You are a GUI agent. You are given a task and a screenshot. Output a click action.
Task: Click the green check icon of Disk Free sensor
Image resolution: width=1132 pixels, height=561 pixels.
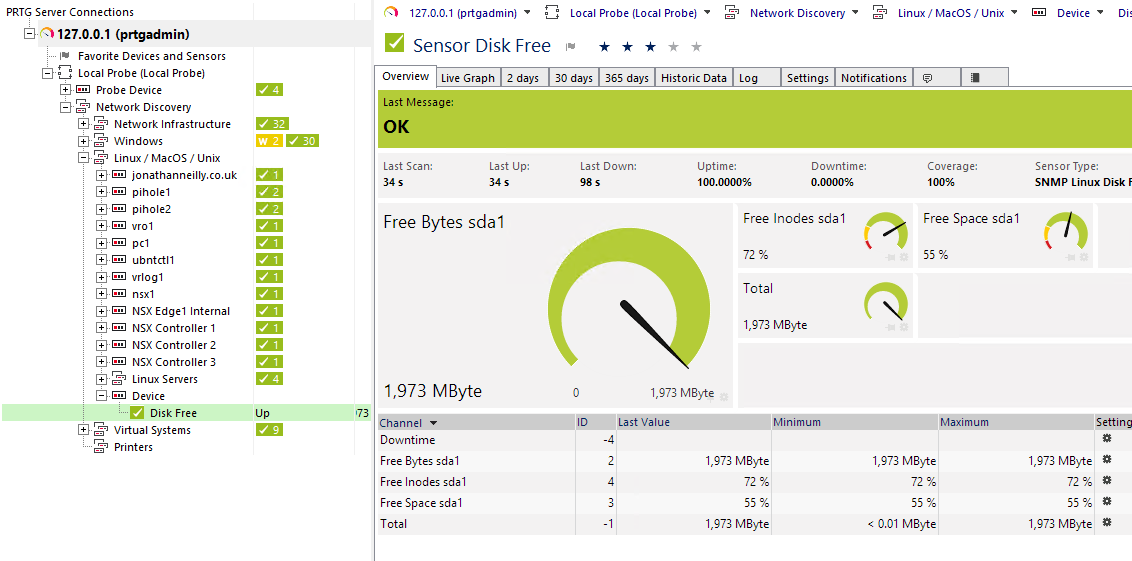pos(137,413)
